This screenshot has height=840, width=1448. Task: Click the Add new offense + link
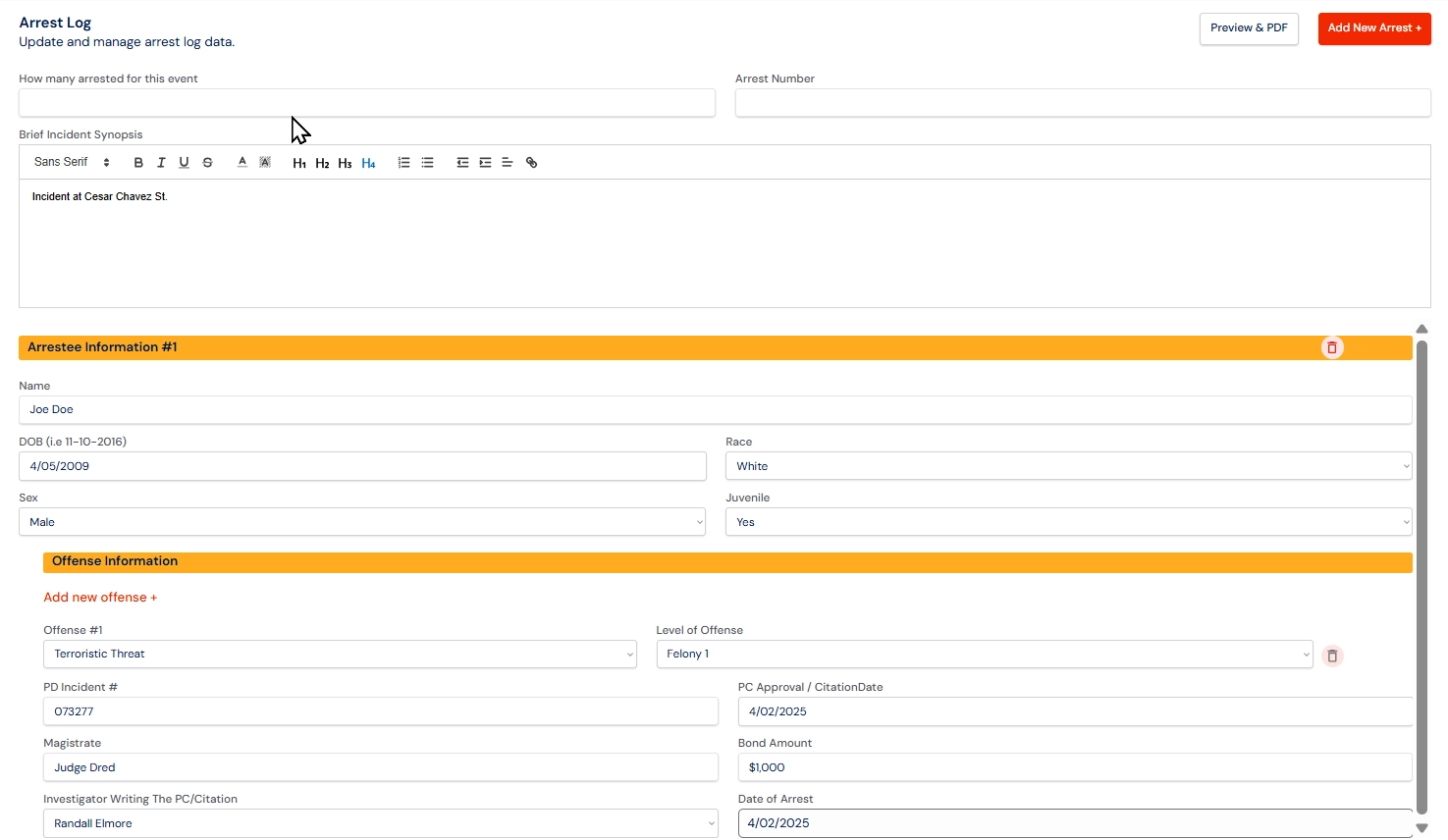click(x=100, y=597)
